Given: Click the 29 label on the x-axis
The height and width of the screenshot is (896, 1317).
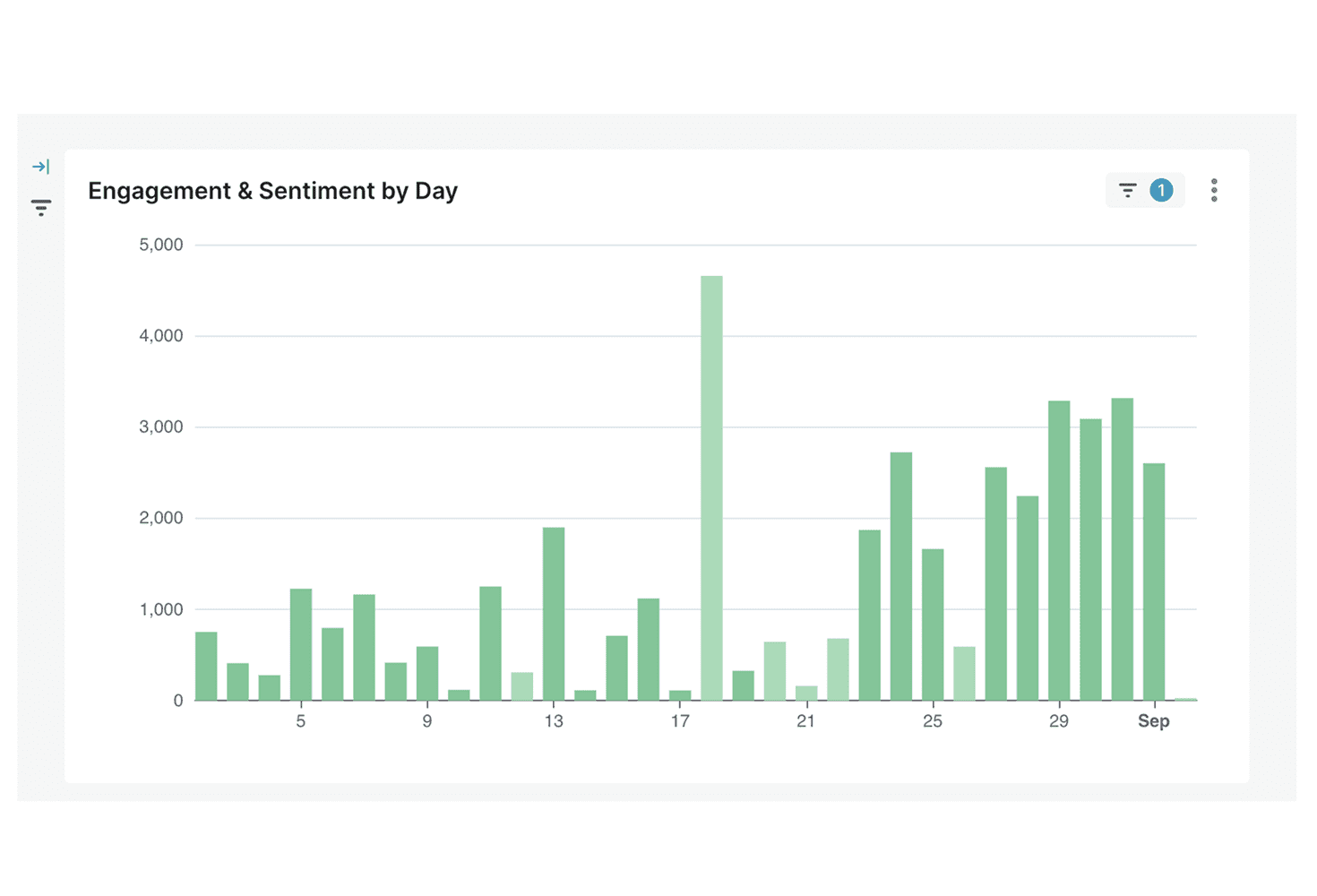Looking at the screenshot, I should [x=1059, y=721].
